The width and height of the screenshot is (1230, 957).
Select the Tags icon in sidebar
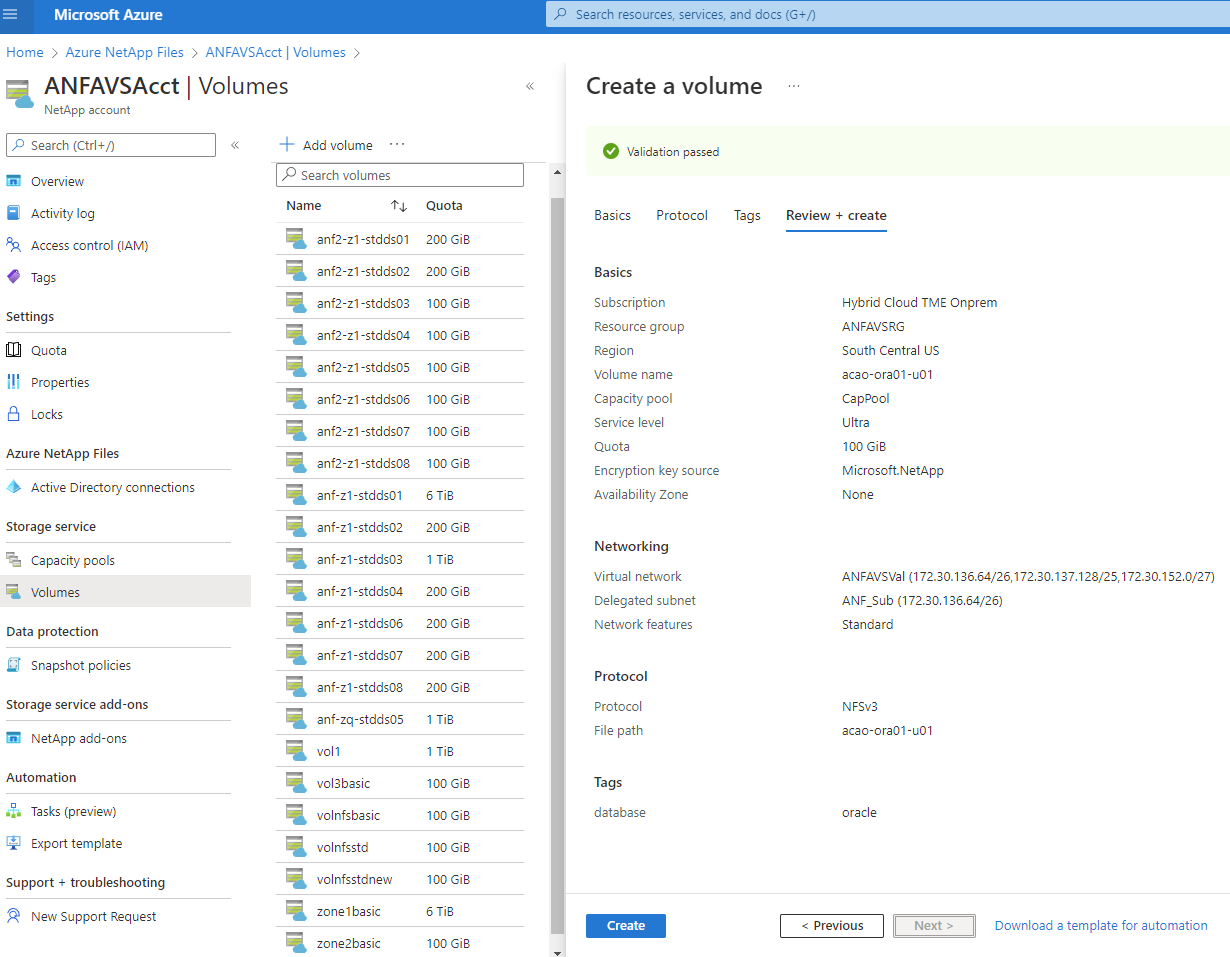pyautogui.click(x=14, y=277)
